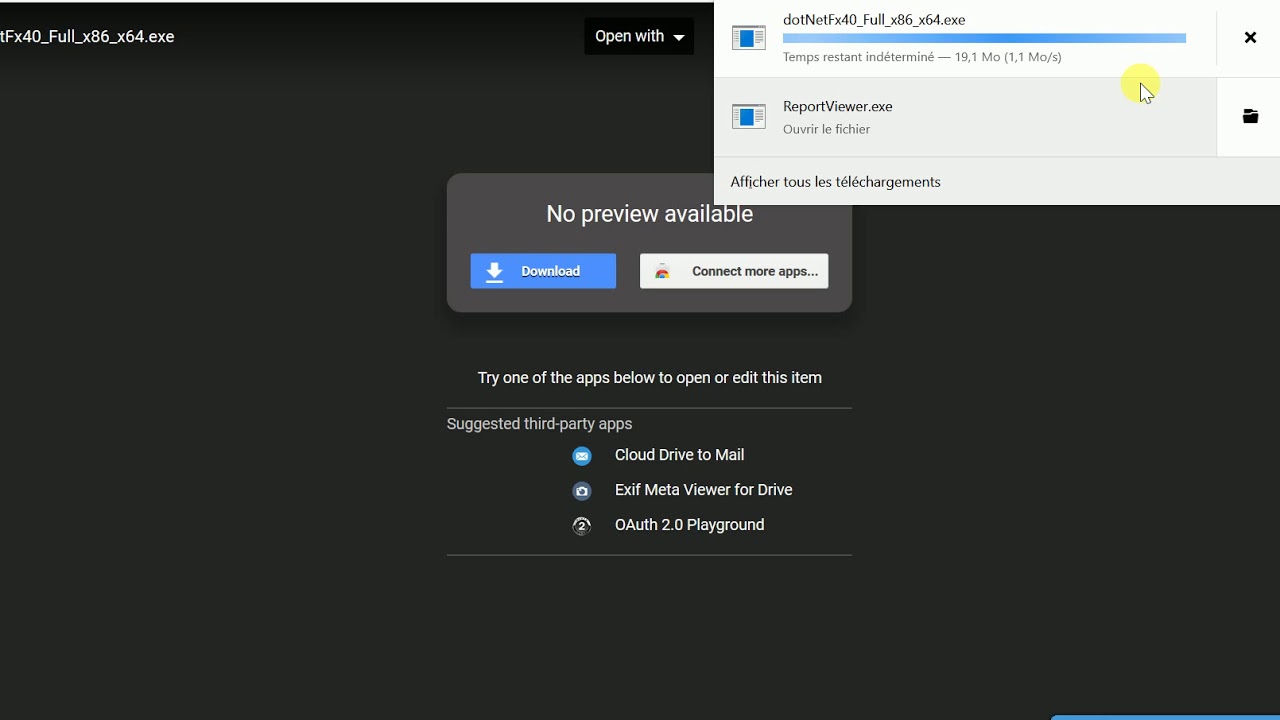Click 'Try one of the apps below' text
The width and height of the screenshot is (1280, 720).
649,378
